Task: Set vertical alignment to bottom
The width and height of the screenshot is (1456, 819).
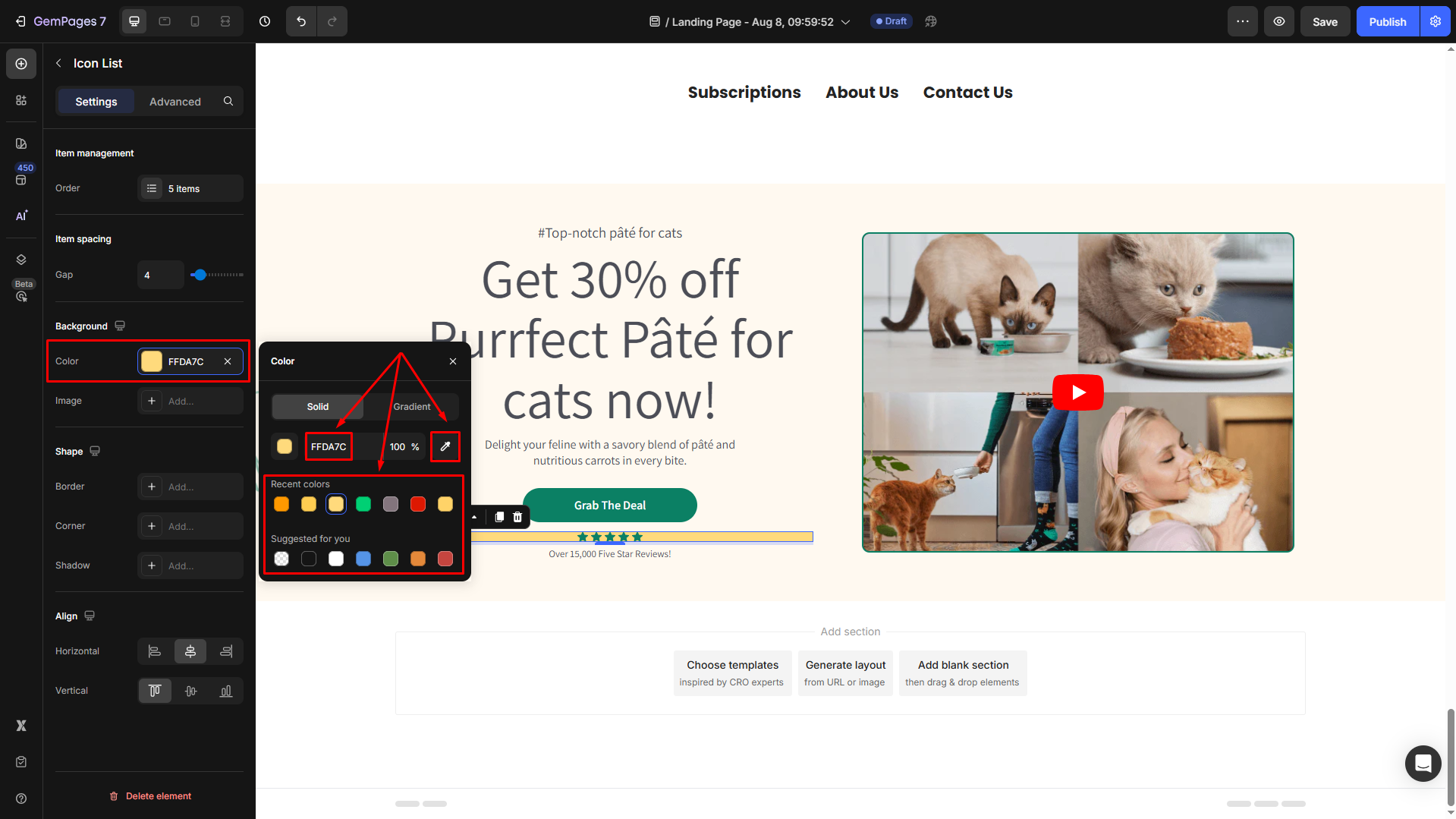Action: pyautogui.click(x=226, y=691)
